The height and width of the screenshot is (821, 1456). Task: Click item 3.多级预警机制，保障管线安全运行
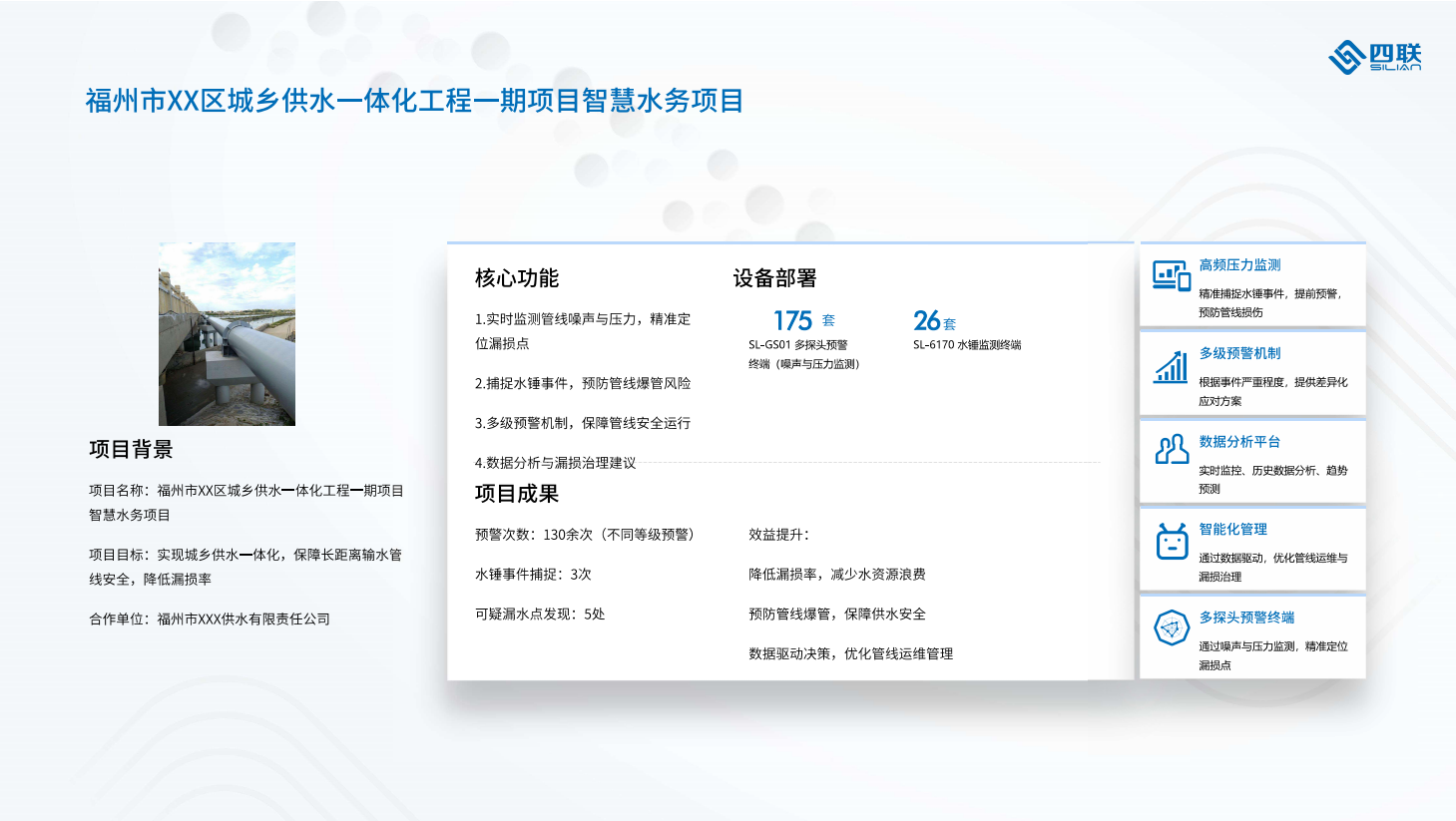coord(583,423)
